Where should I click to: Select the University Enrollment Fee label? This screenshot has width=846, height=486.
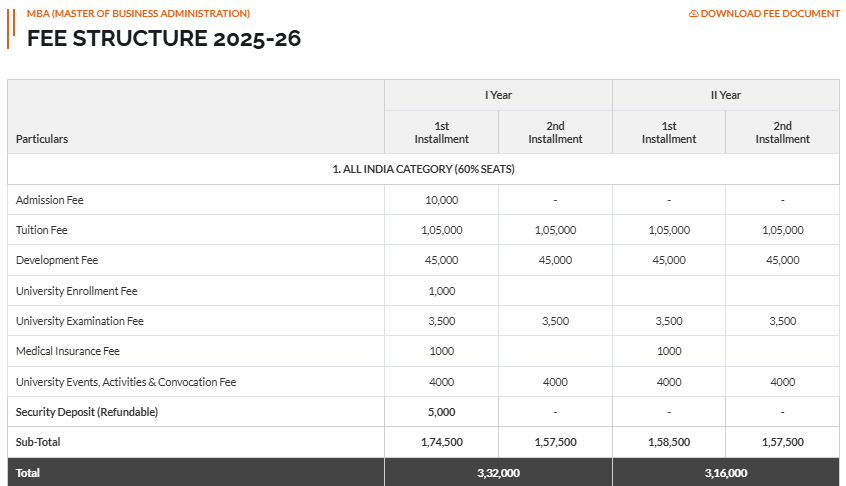point(77,291)
